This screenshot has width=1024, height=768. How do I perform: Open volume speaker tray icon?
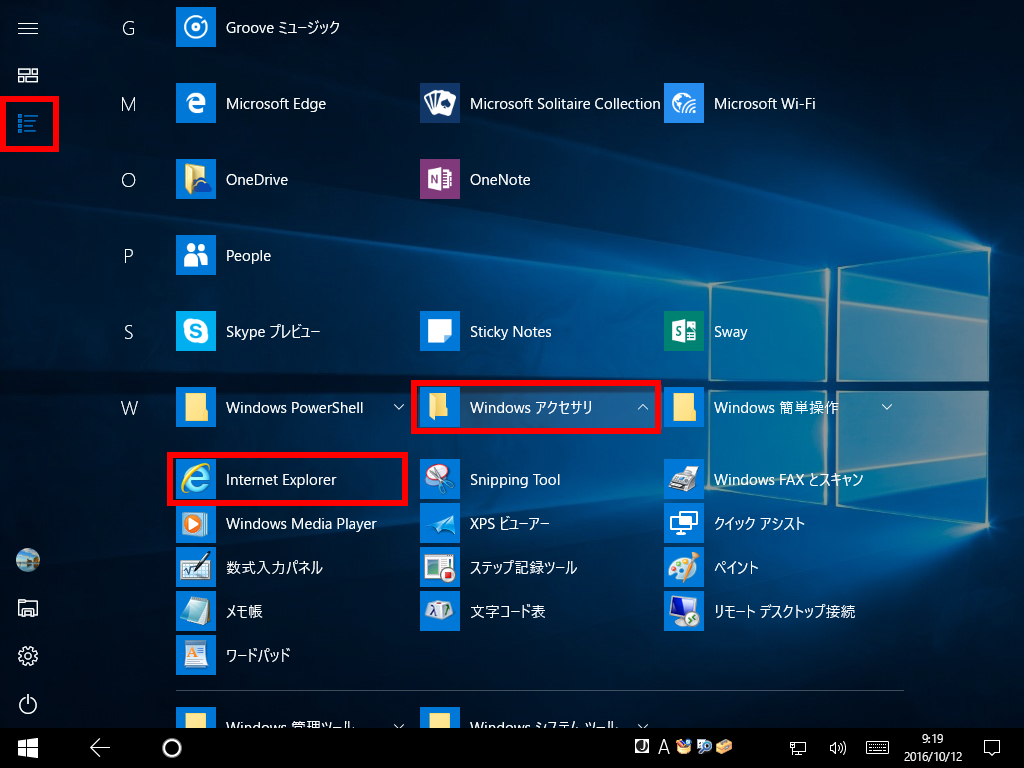(837, 748)
